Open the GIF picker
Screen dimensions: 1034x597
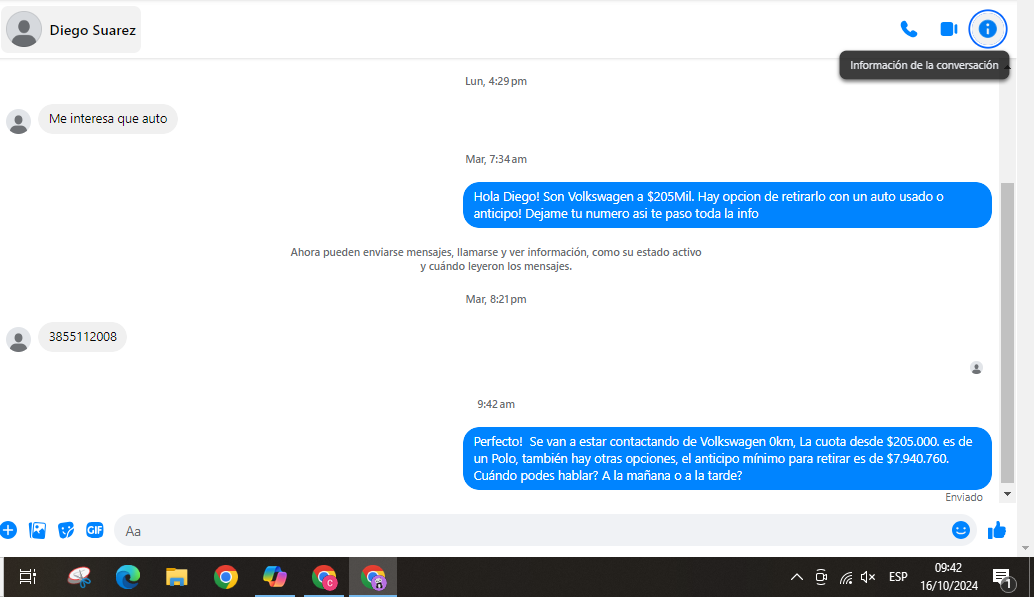95,530
